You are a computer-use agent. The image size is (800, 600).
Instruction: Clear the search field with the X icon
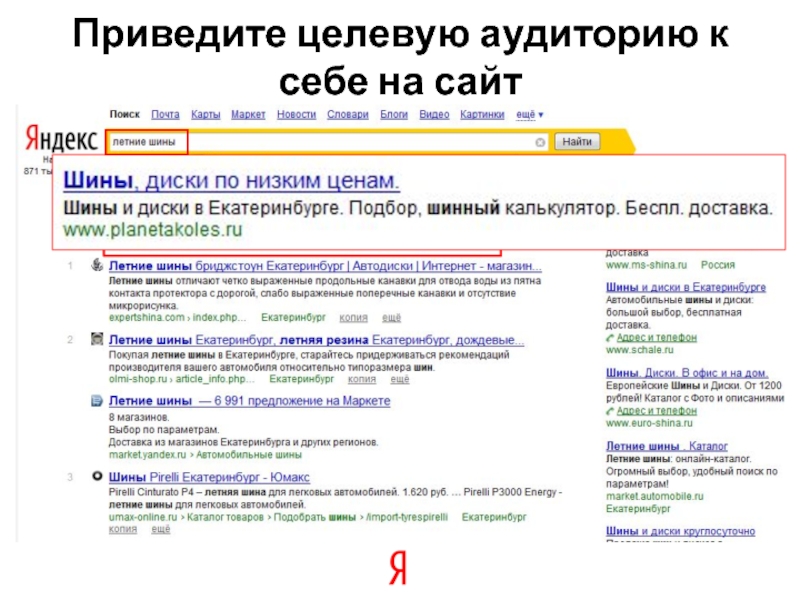(540, 142)
